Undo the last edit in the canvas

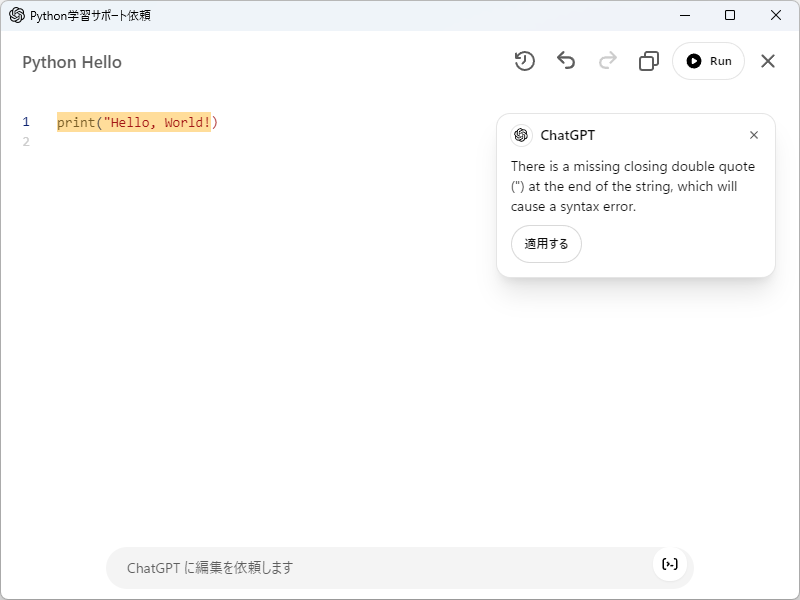click(x=566, y=60)
